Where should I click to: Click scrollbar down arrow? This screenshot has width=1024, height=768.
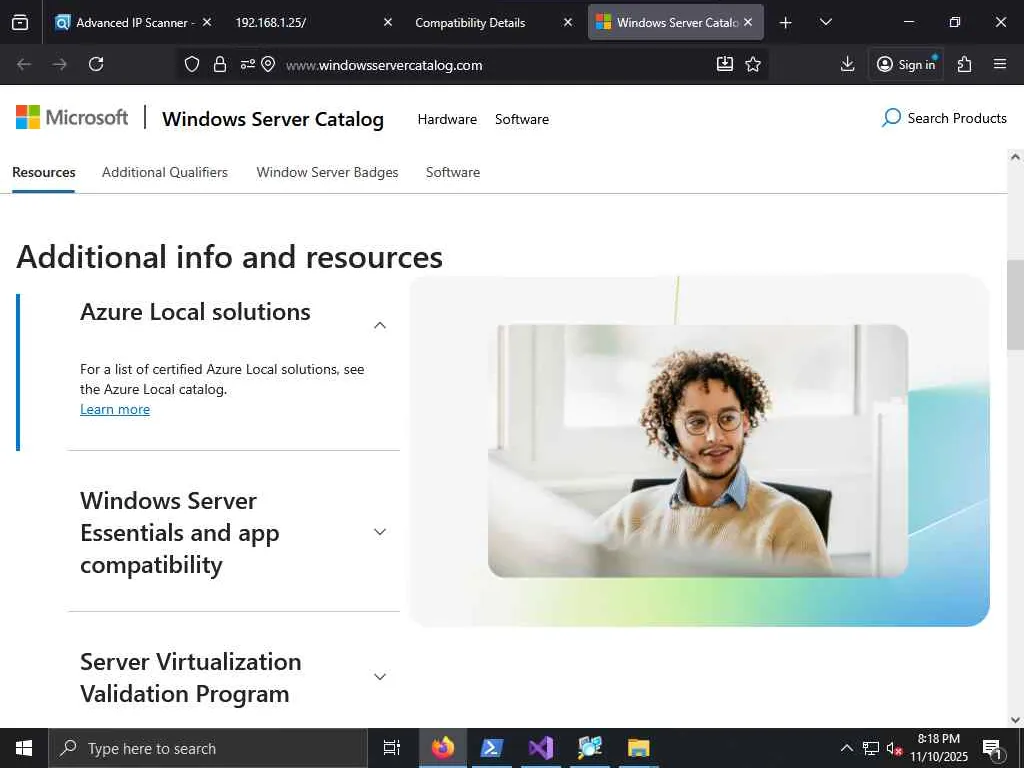(x=1015, y=720)
